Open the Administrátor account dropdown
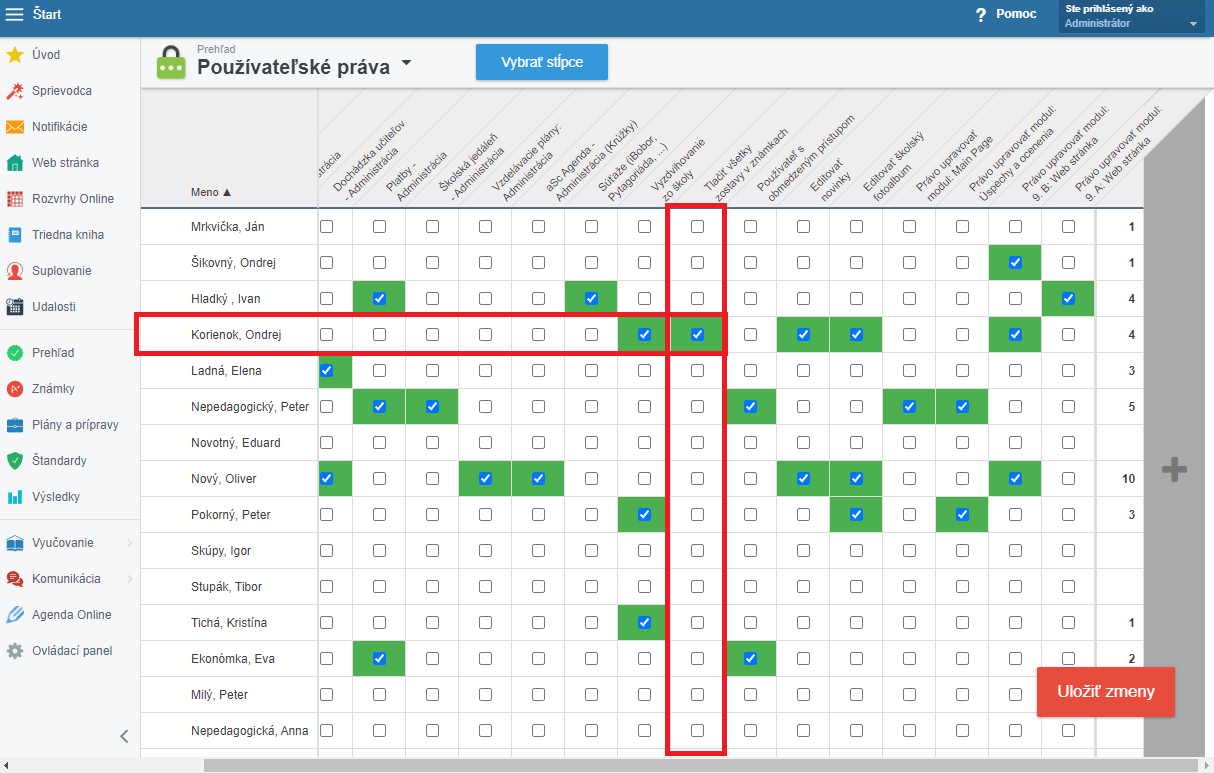Image resolution: width=1214 pixels, height=773 pixels. tap(1193, 24)
